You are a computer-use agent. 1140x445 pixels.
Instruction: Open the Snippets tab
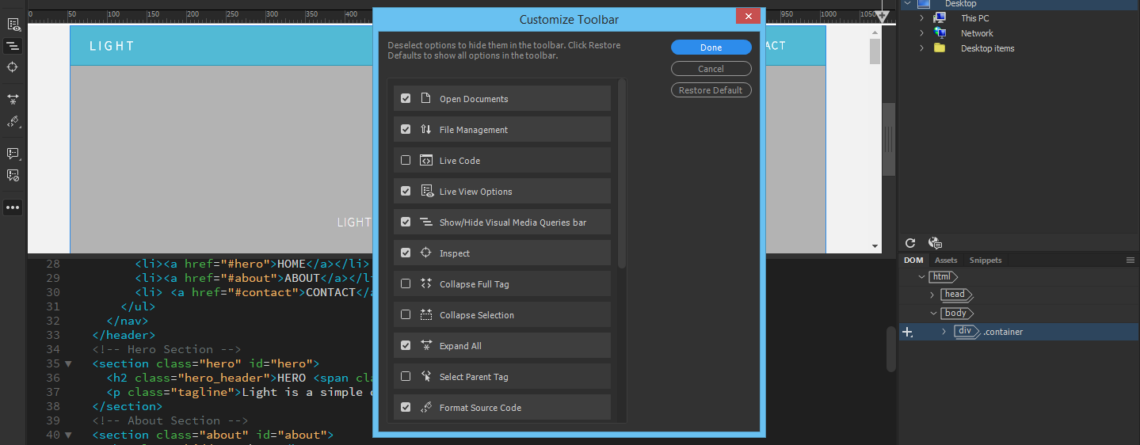pyautogui.click(x=985, y=260)
